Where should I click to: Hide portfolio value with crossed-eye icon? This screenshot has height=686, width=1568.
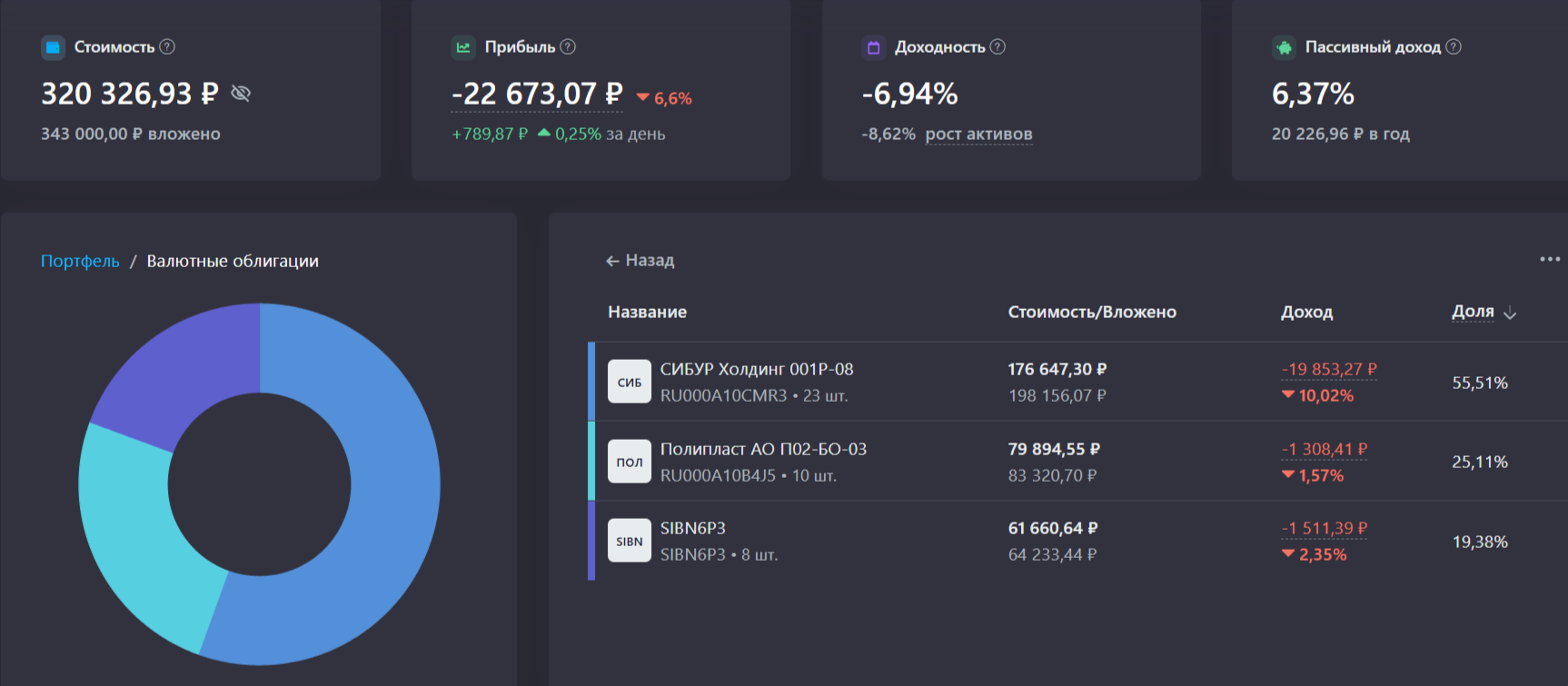[241, 94]
